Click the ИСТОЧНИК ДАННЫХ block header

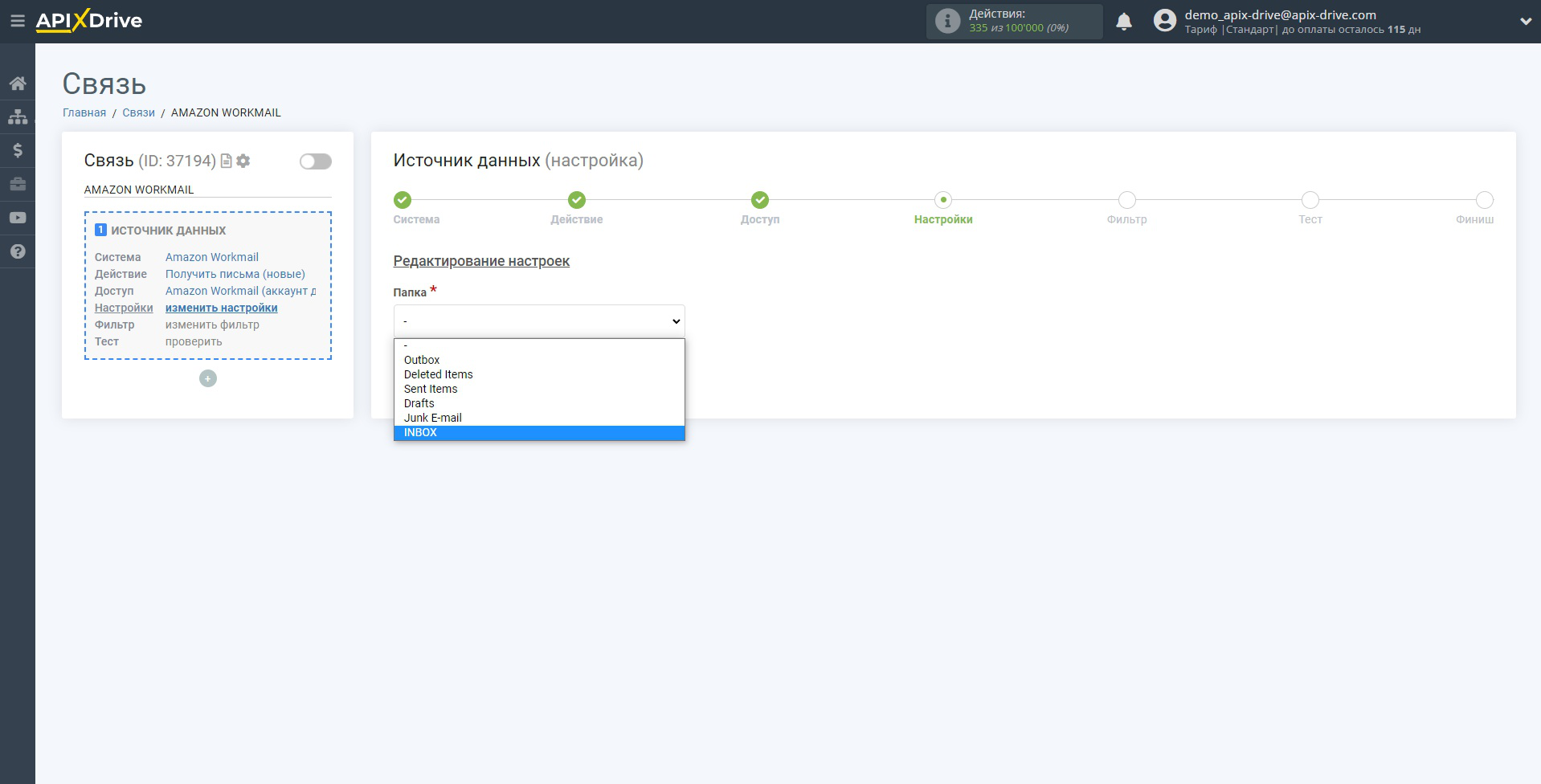(x=168, y=231)
